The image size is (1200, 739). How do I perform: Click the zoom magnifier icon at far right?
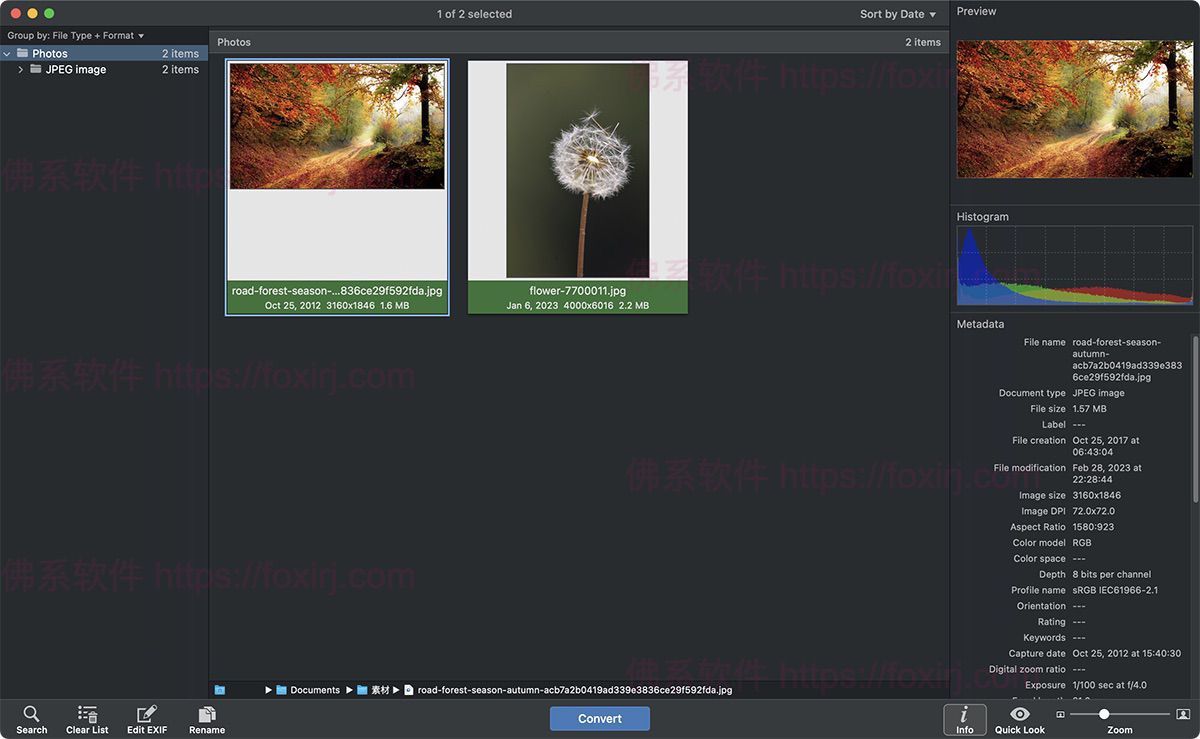(x=1181, y=714)
